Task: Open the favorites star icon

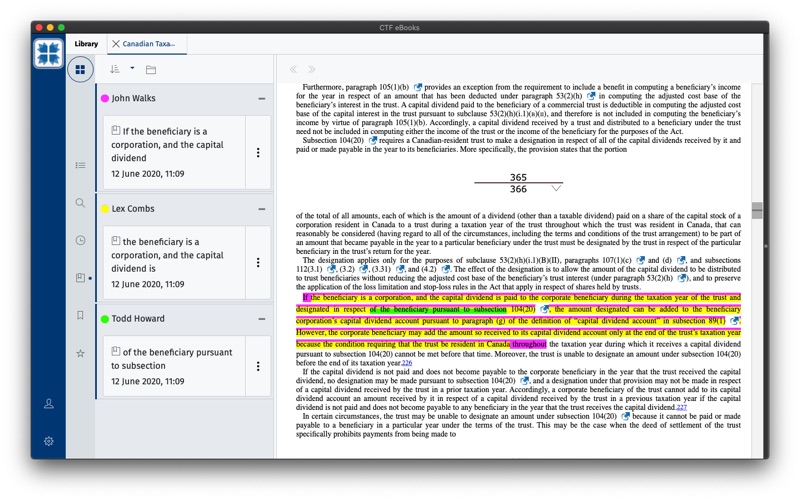Action: (80, 353)
